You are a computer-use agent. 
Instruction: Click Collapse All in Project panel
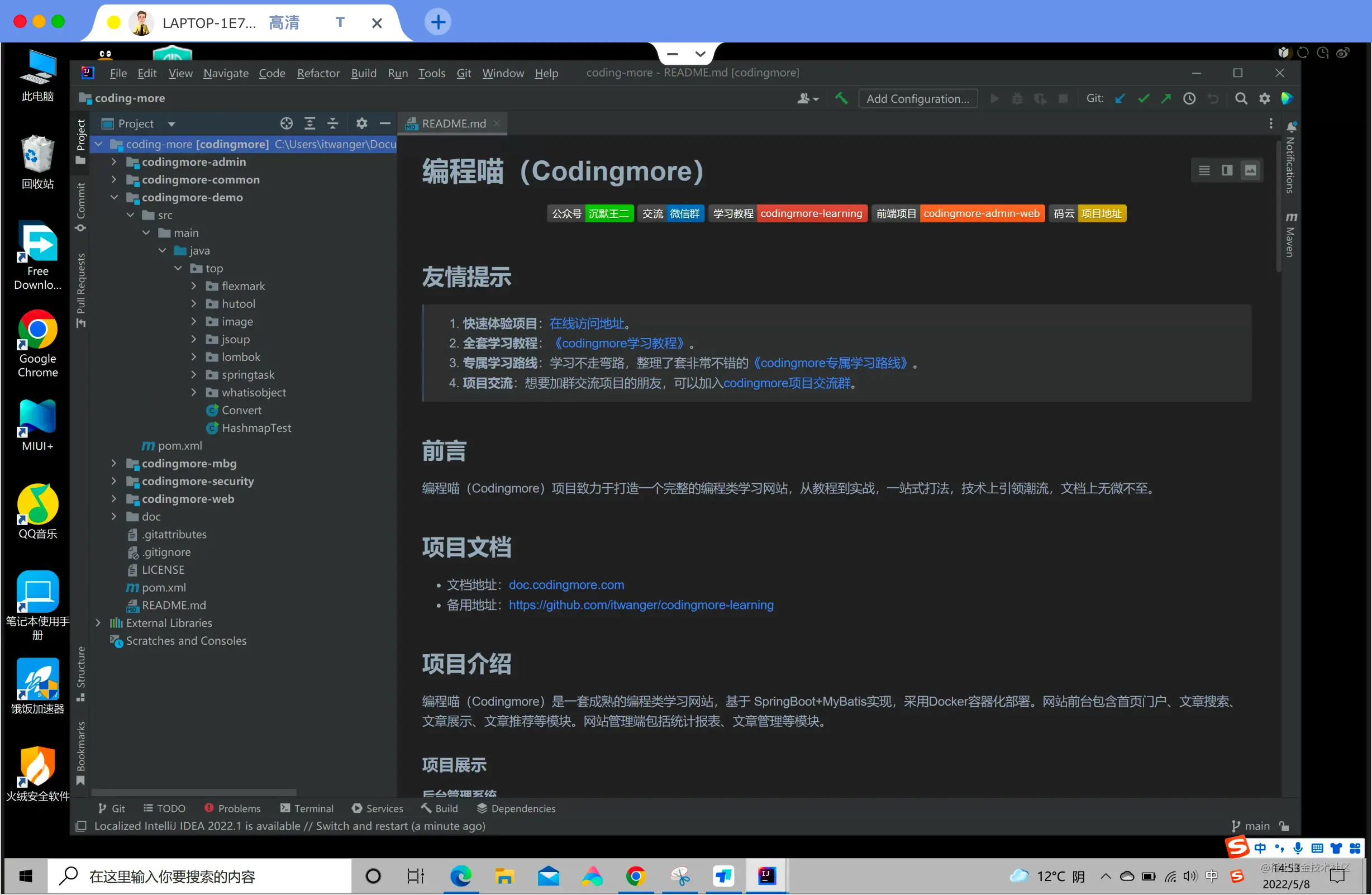click(x=332, y=123)
